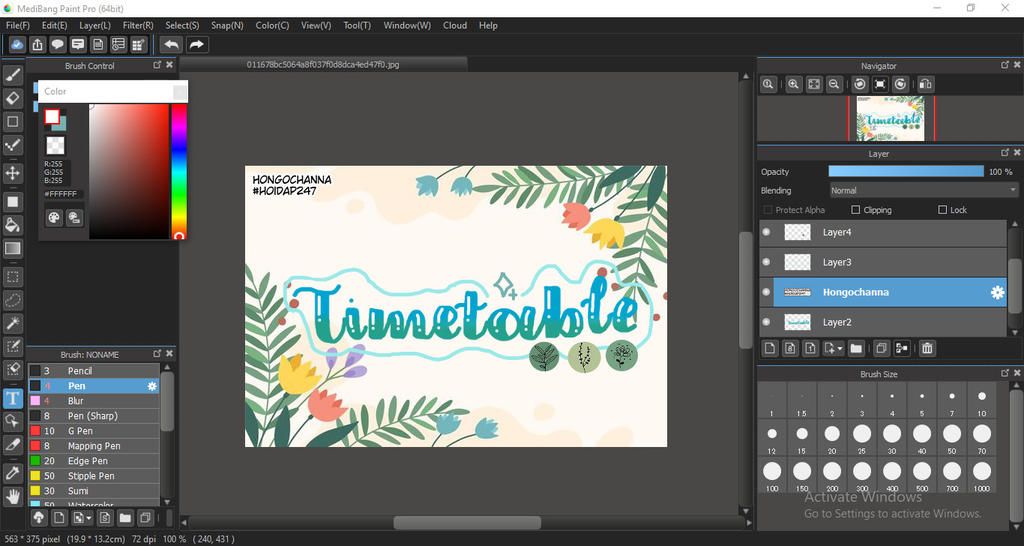This screenshot has width=1024, height=546.
Task: Pick the Eyedropper tool
Action: [13, 473]
